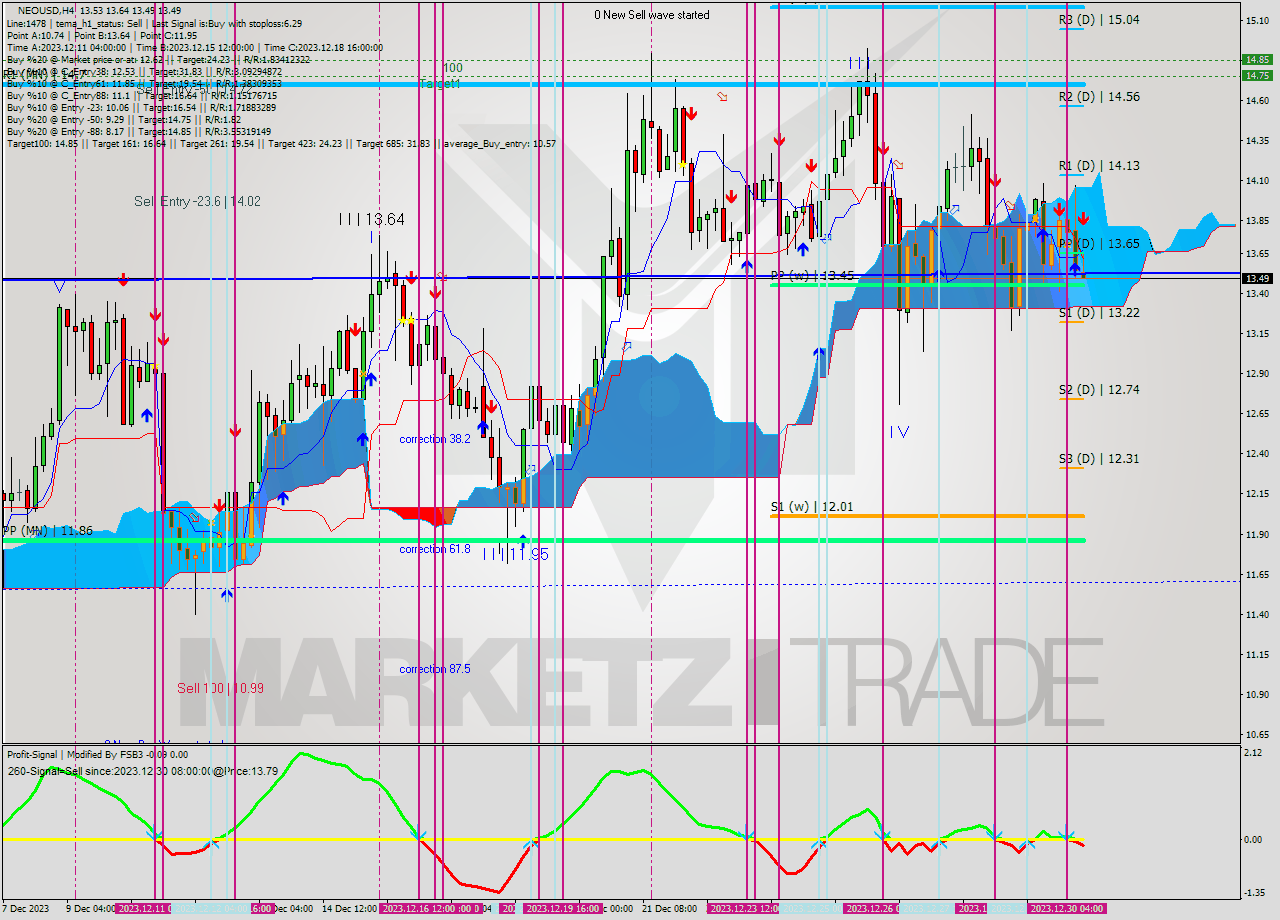Click the 'Buy %10 @ Entry -23: 10.06' line
The image size is (1280, 920).
tap(141, 107)
